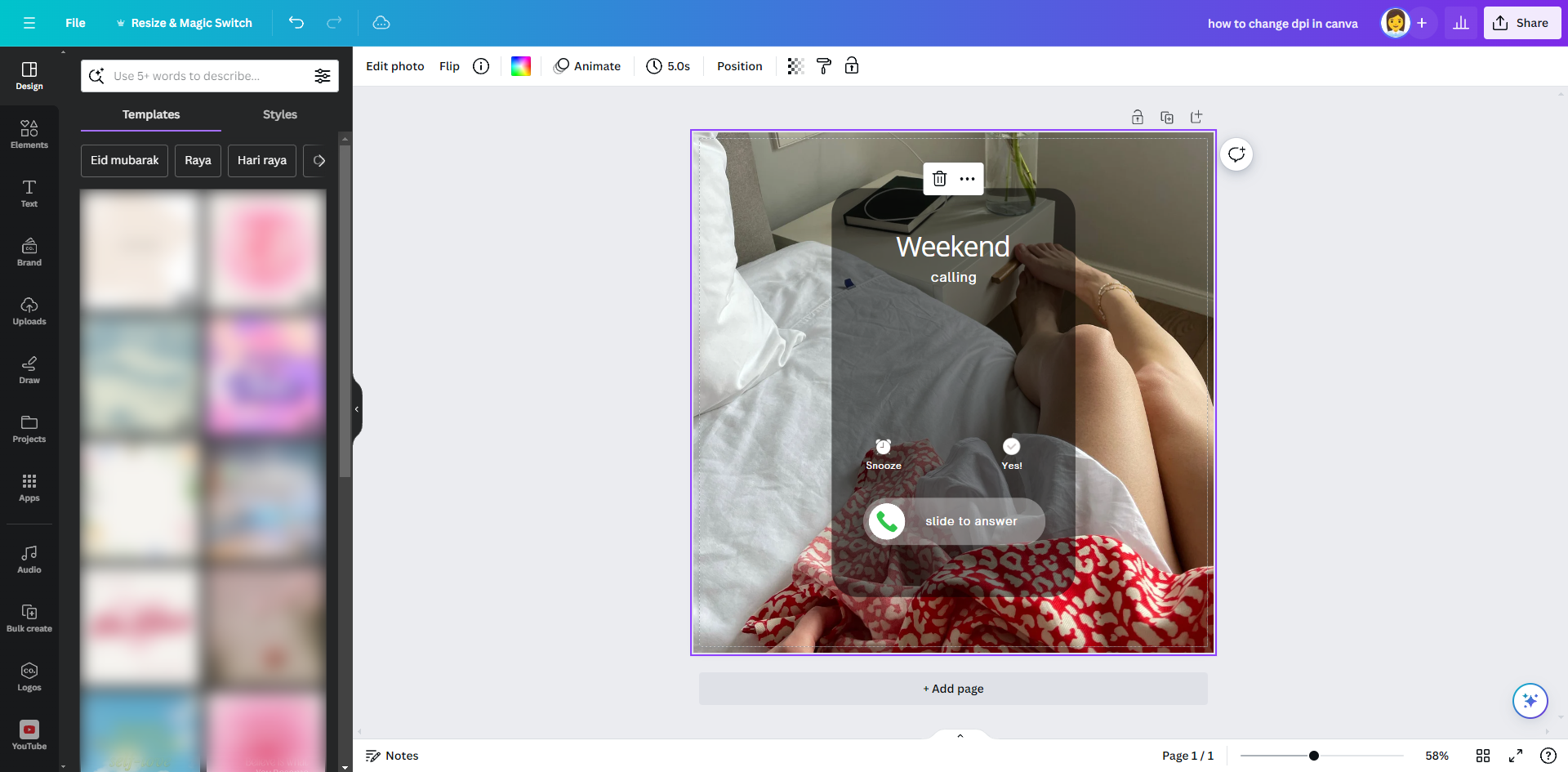Screen dimensions: 1568x772
Task: Open the Projects panel
Action: pyautogui.click(x=29, y=428)
